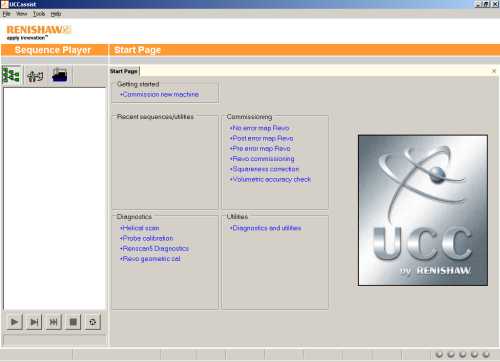Image resolution: width=500 pixels, height=362 pixels.
Task: Open the blue folder toolbar icon
Action: (x=60, y=75)
